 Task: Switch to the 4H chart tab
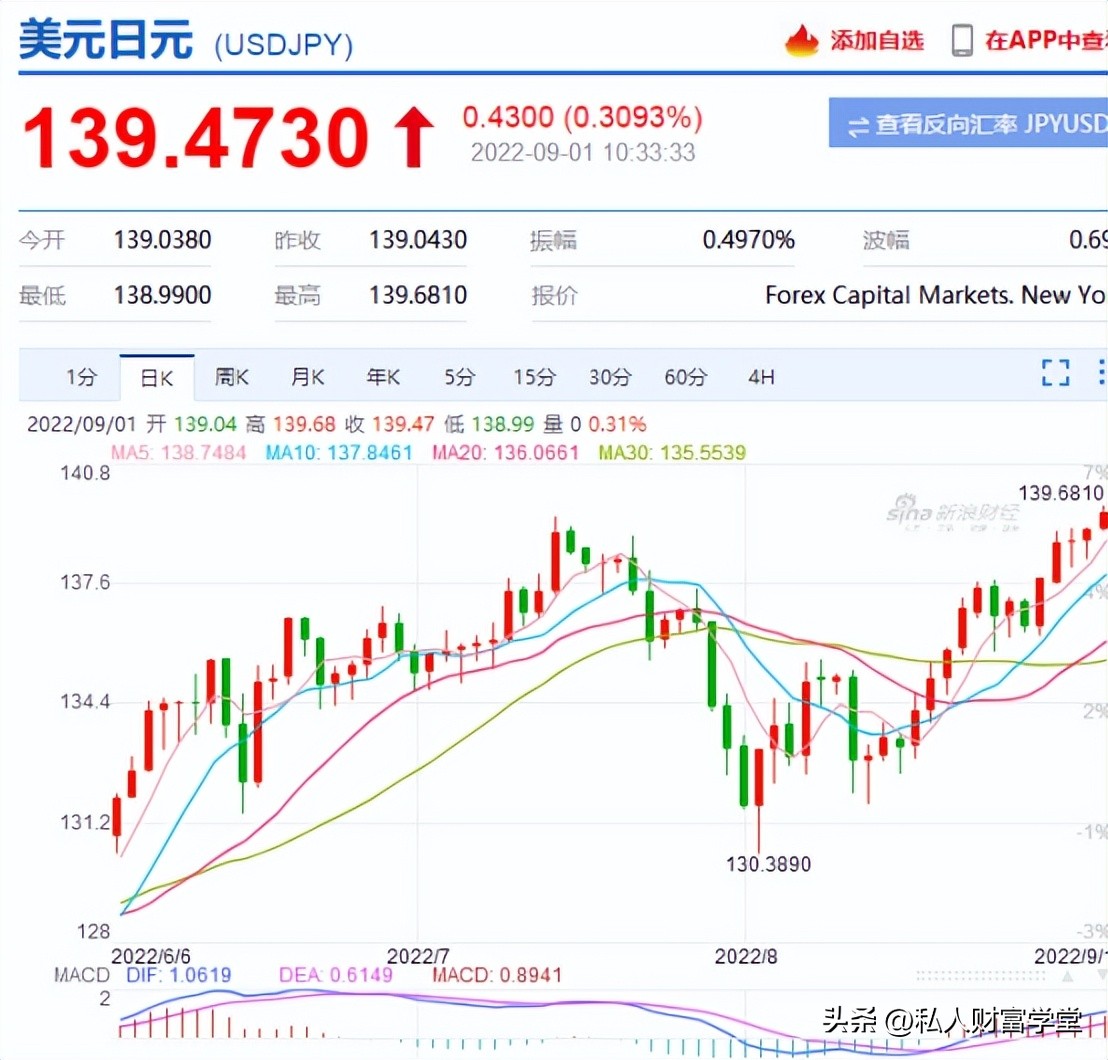761,377
